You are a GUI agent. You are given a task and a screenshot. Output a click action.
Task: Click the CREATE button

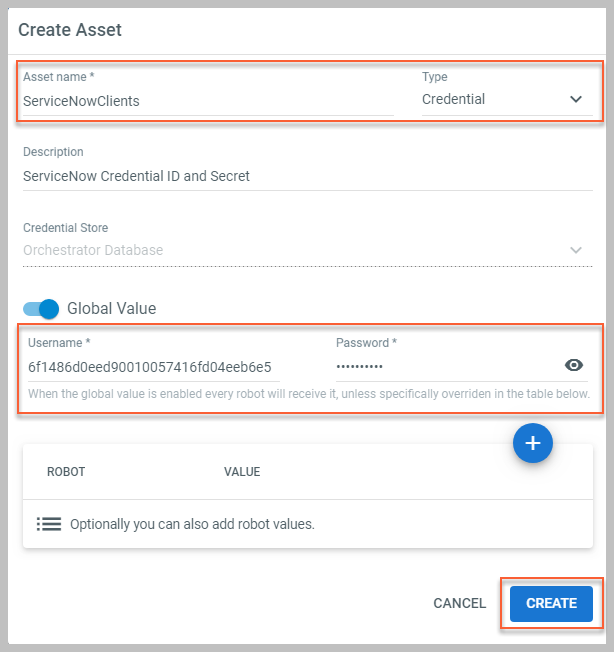coord(551,603)
